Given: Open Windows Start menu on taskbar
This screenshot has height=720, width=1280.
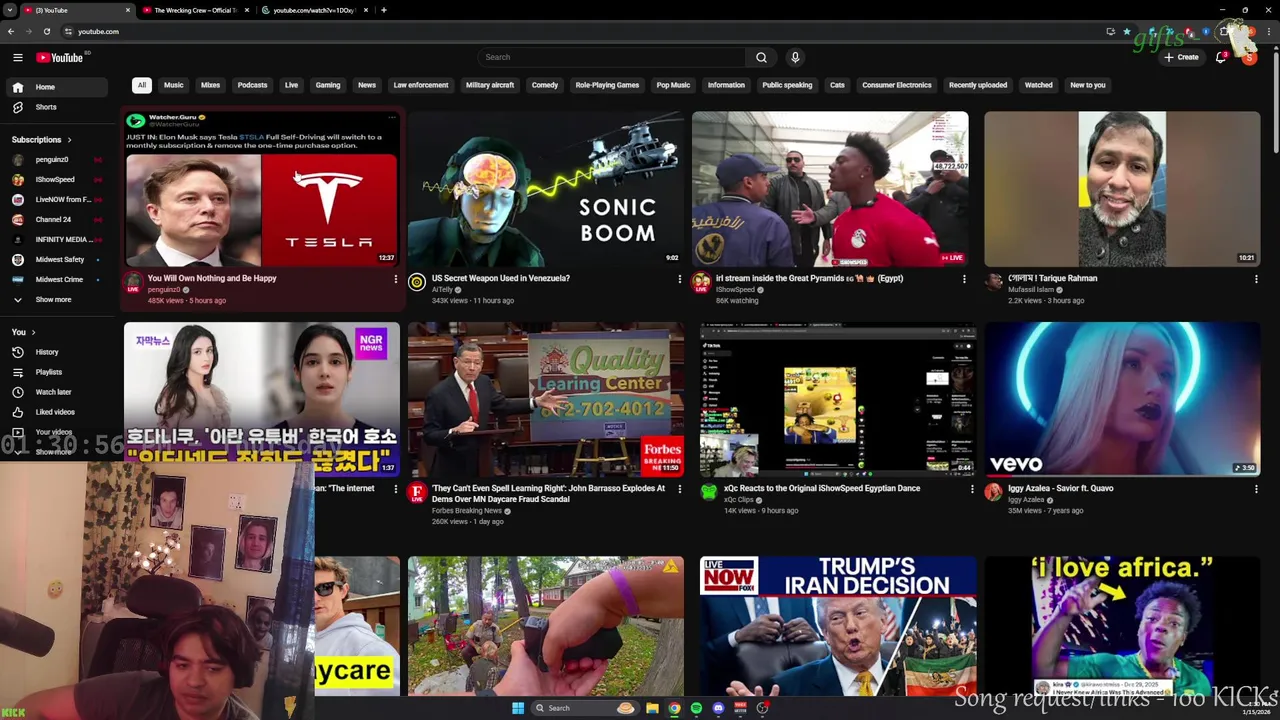Looking at the screenshot, I should coord(518,708).
